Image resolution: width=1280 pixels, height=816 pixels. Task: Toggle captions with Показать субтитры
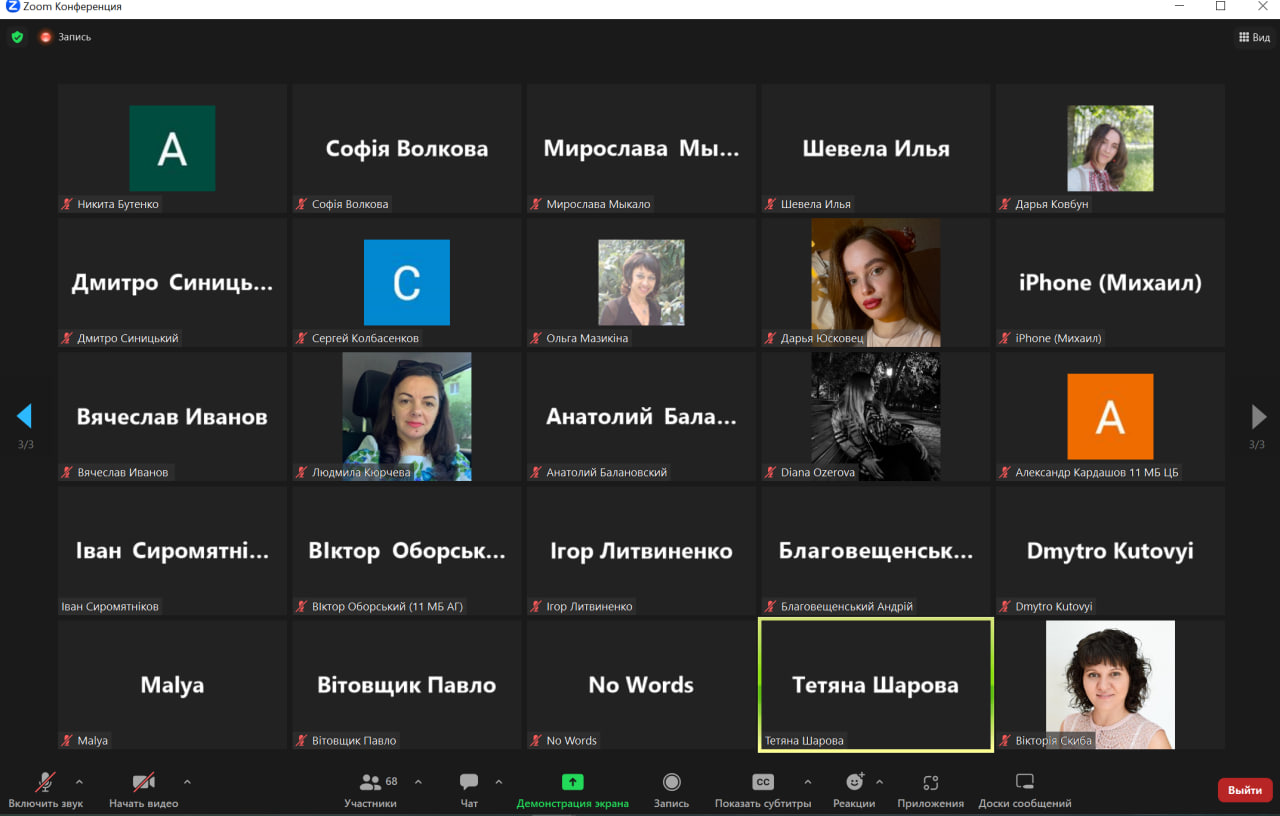[x=762, y=782]
